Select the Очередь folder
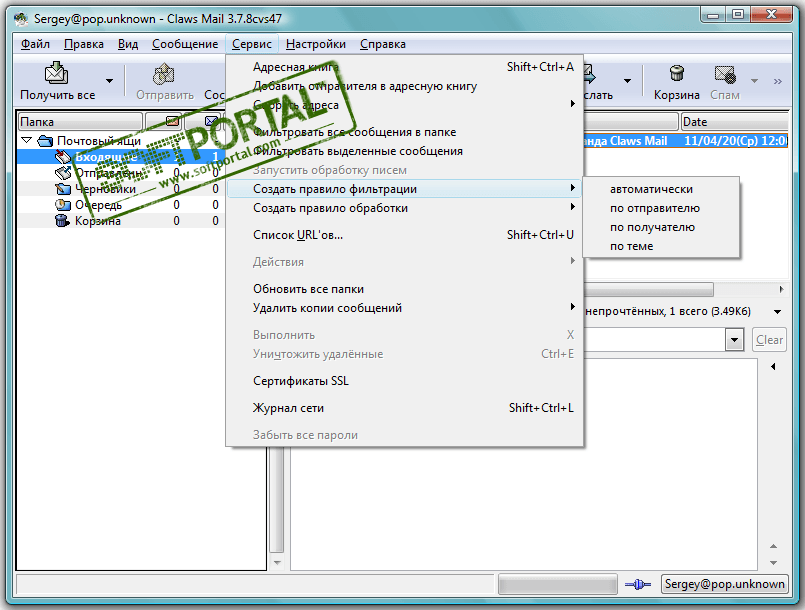The image size is (805, 610). 99,205
